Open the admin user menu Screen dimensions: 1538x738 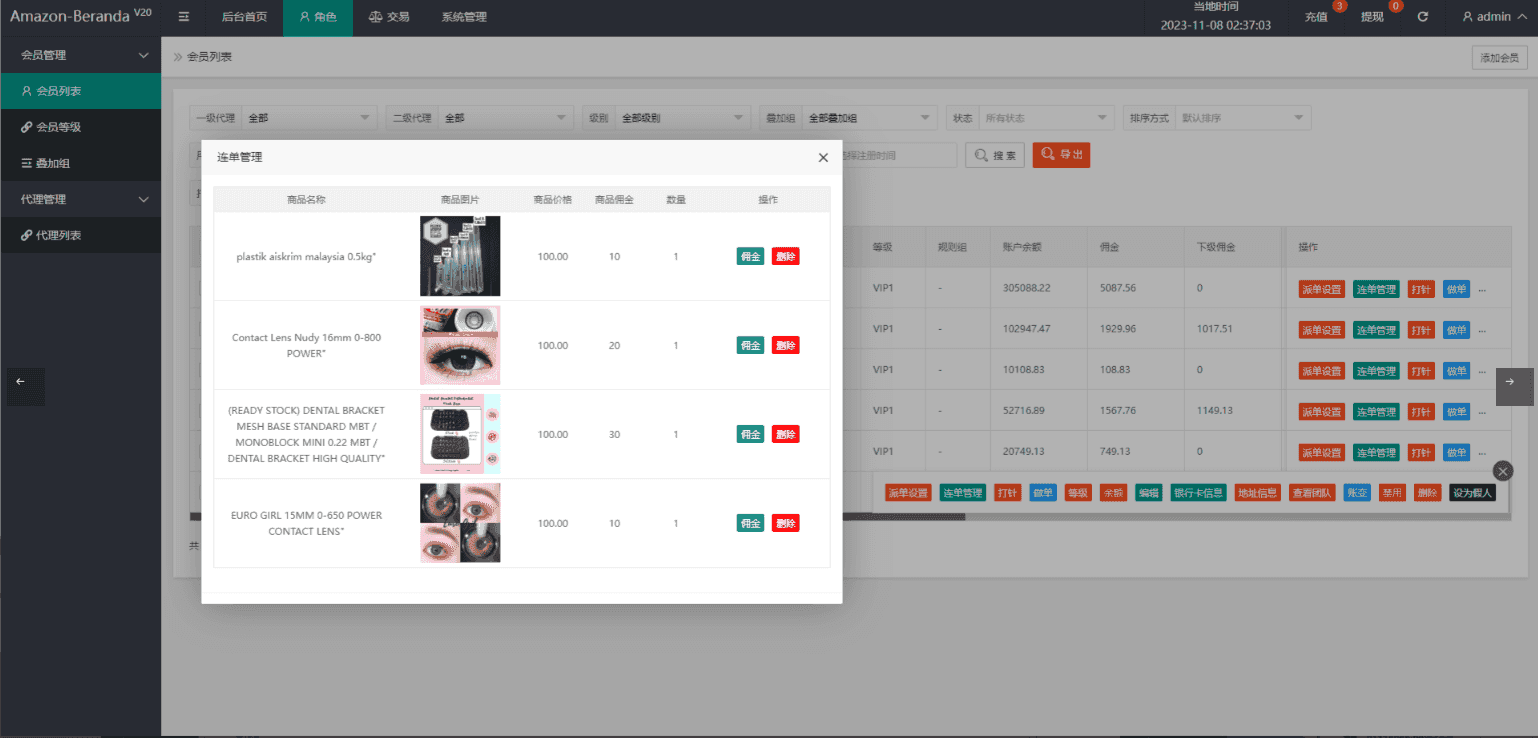point(1494,17)
